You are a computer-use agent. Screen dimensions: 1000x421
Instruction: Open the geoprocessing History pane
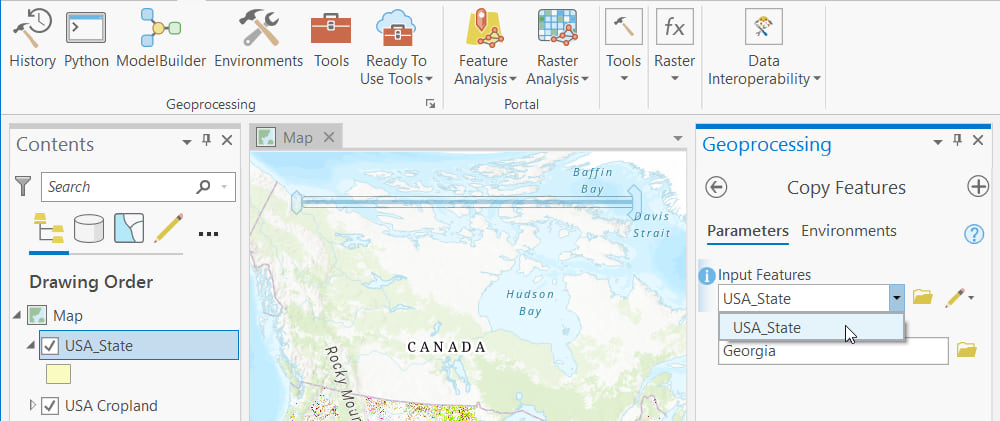point(33,38)
